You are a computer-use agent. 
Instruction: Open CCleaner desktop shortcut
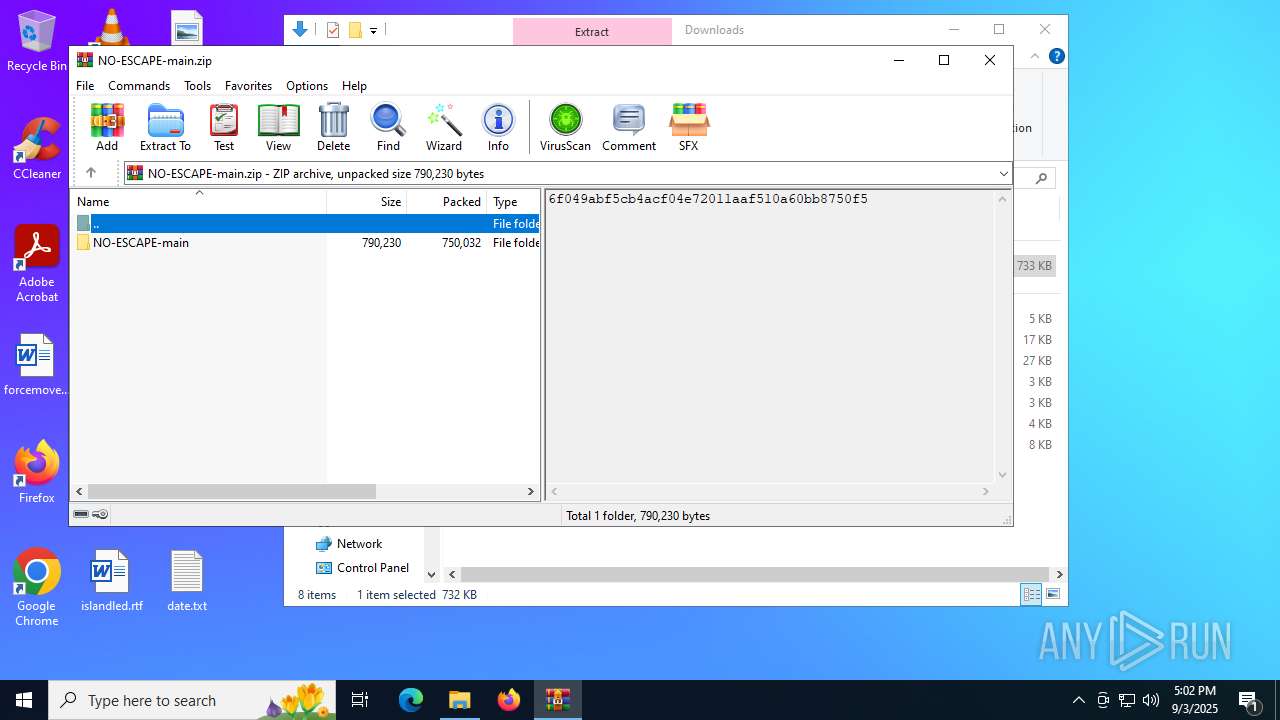click(x=37, y=149)
